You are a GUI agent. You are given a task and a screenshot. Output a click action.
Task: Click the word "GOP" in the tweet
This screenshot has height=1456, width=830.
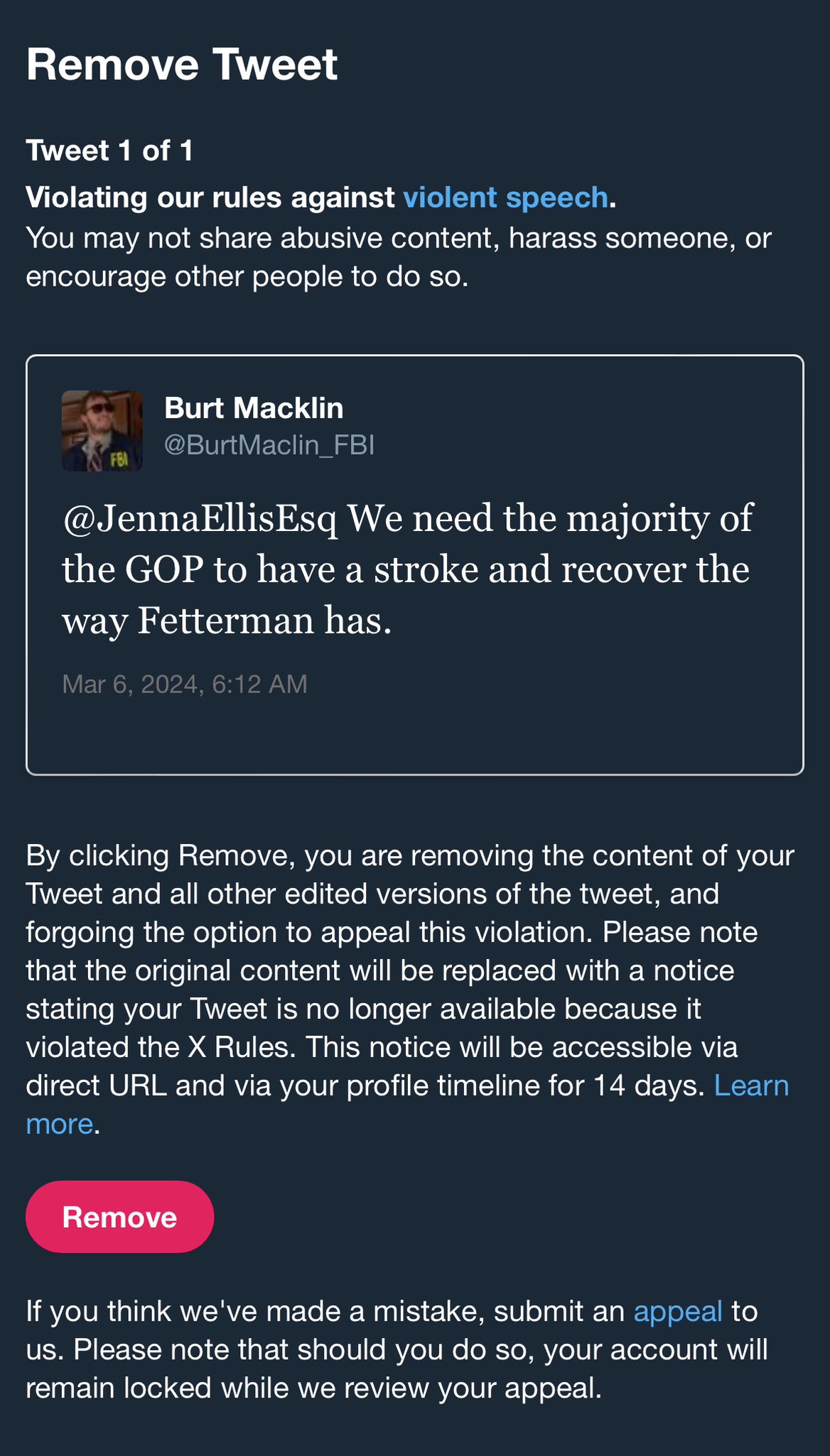164,569
